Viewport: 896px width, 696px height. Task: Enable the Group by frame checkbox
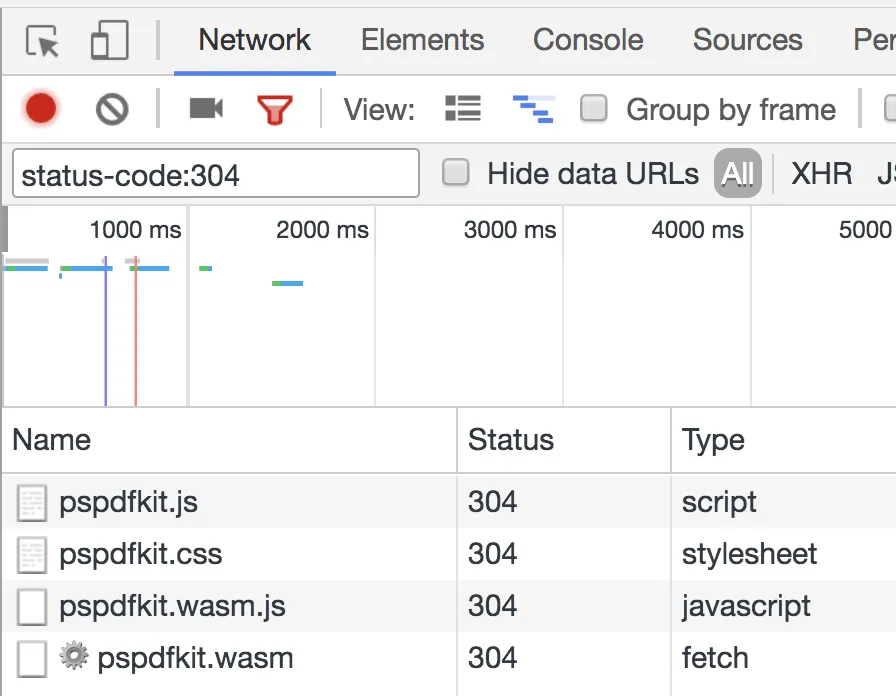594,109
